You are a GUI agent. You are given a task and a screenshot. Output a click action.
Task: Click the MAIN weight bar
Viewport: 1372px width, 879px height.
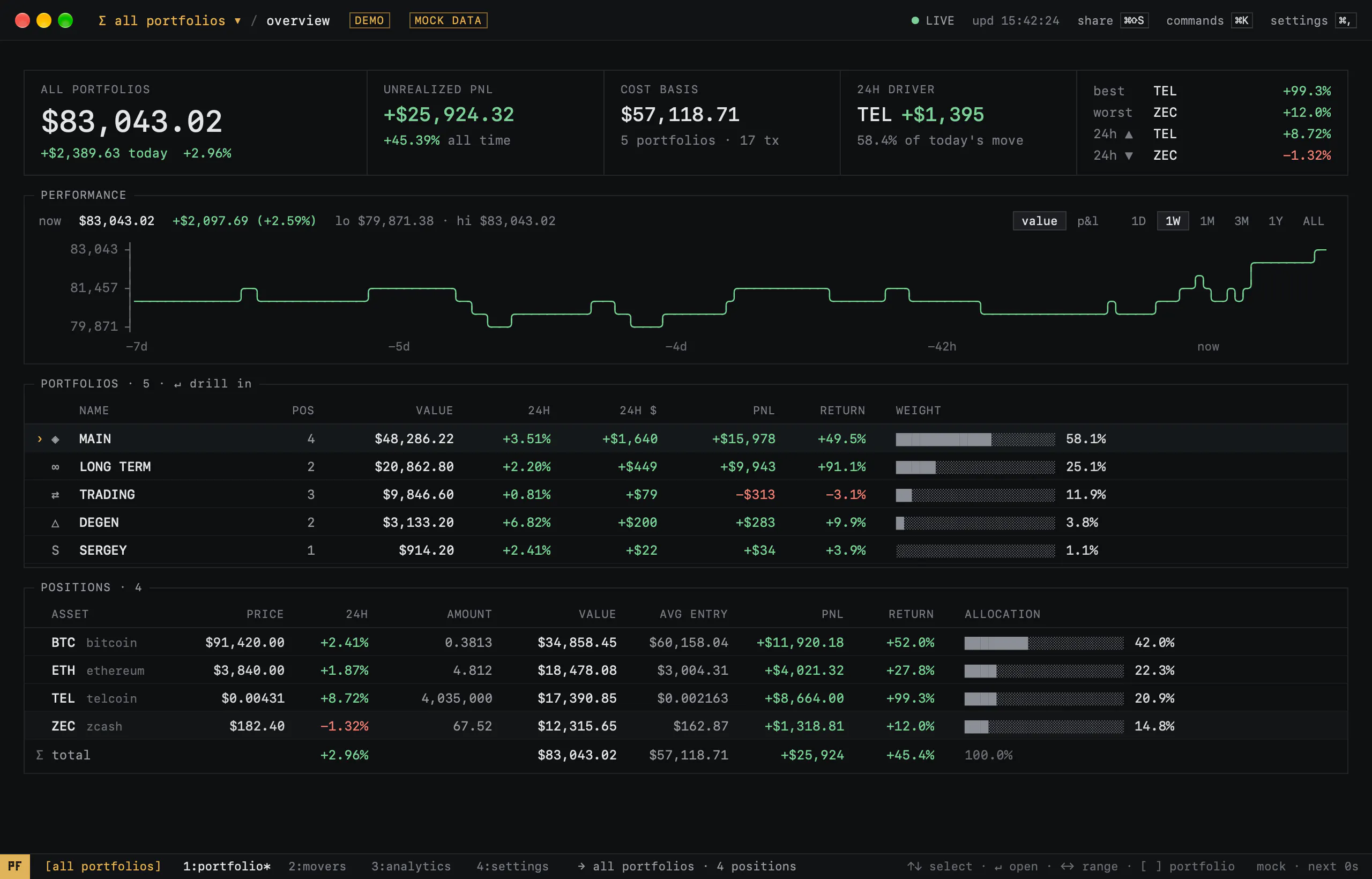tap(975, 439)
